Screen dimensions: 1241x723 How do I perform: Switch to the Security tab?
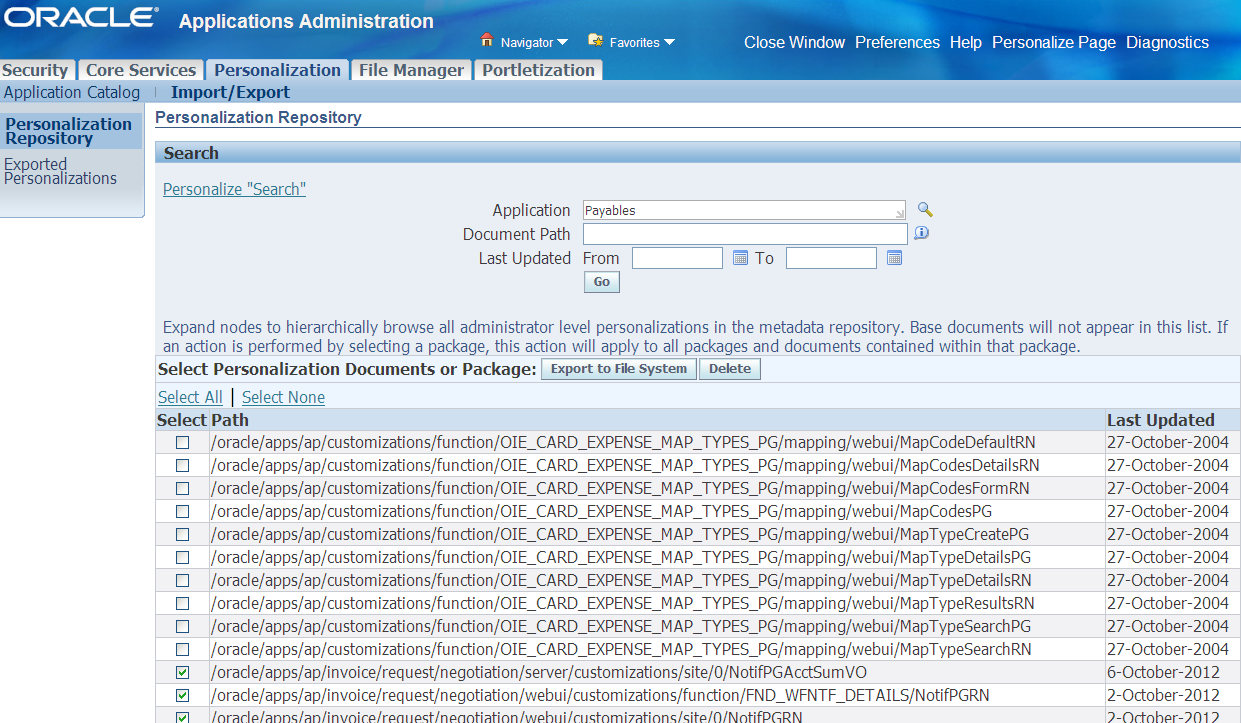click(x=35, y=70)
